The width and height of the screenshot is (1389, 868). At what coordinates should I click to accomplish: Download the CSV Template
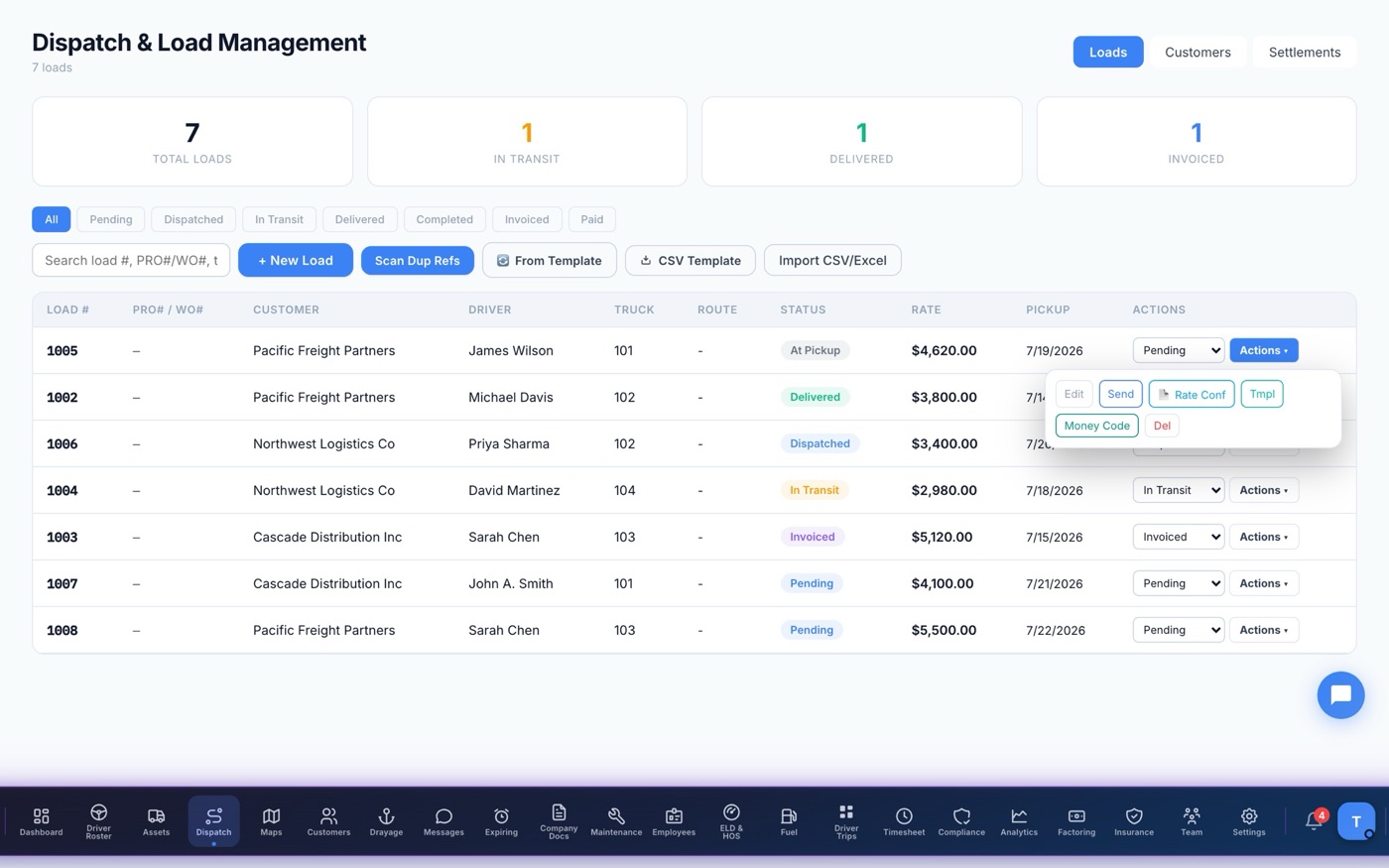(x=691, y=261)
